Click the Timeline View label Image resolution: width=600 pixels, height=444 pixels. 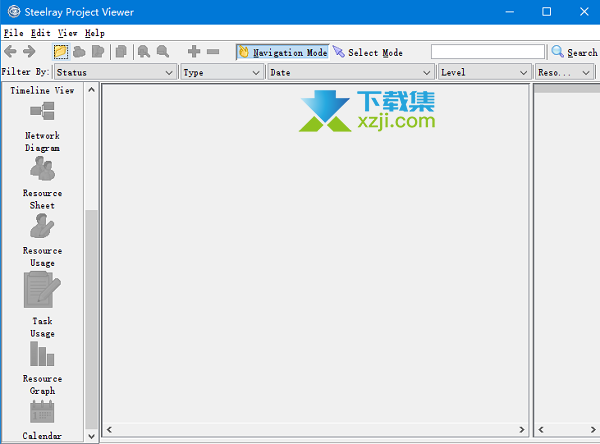(42, 91)
